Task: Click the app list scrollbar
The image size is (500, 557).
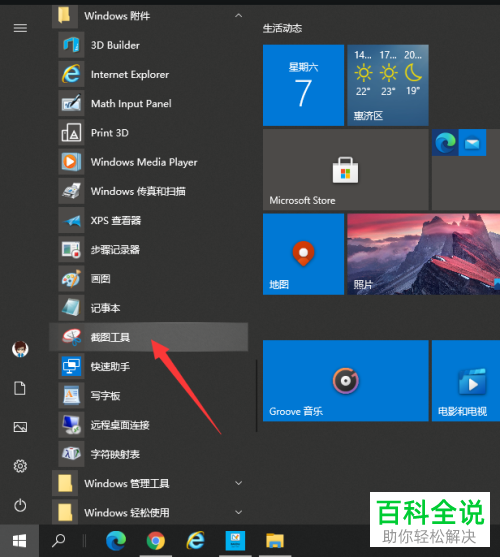Action: [x=256, y=396]
